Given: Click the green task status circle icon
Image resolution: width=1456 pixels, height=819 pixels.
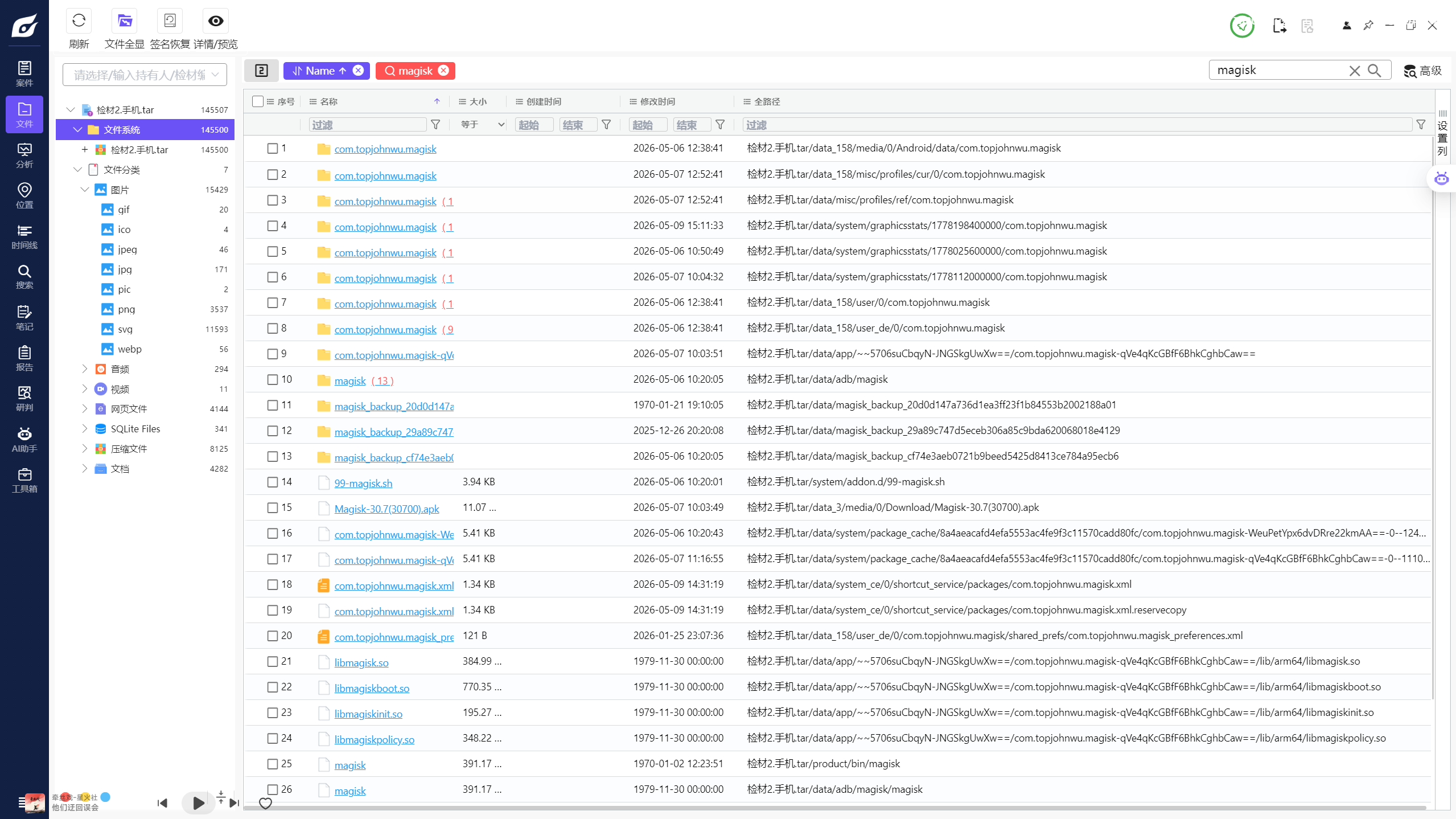Looking at the screenshot, I should pos(1242,26).
